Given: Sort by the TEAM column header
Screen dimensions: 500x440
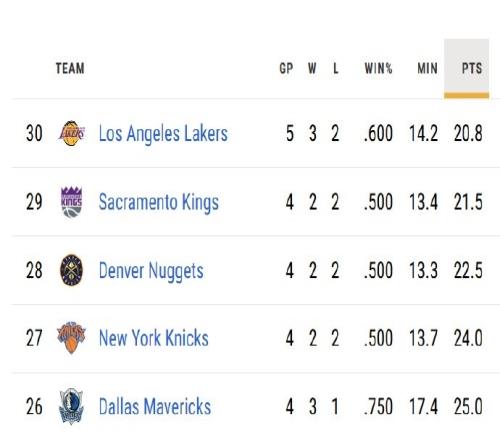Looking at the screenshot, I should click(70, 68).
